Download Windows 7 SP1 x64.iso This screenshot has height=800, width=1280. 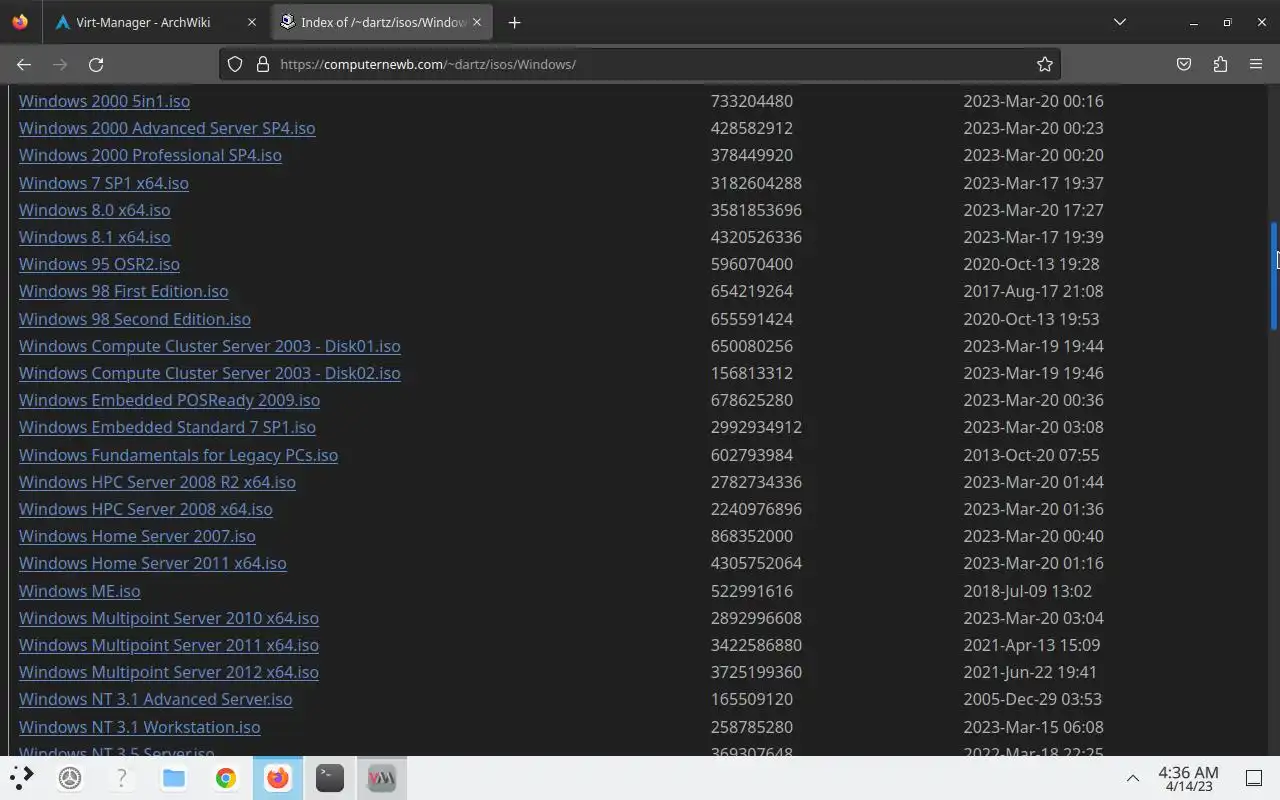(x=104, y=183)
